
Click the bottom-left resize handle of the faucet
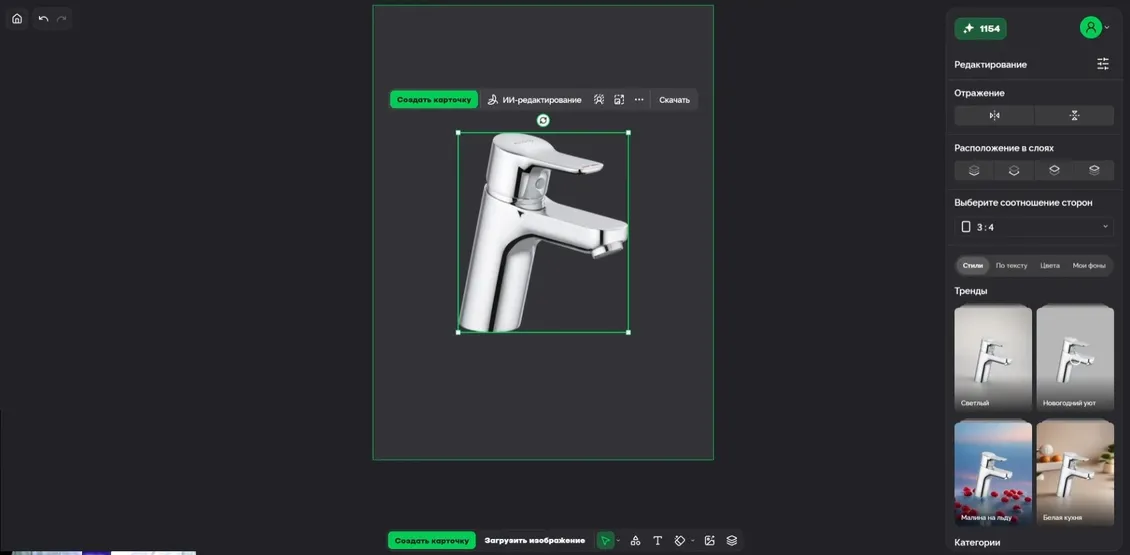458,332
